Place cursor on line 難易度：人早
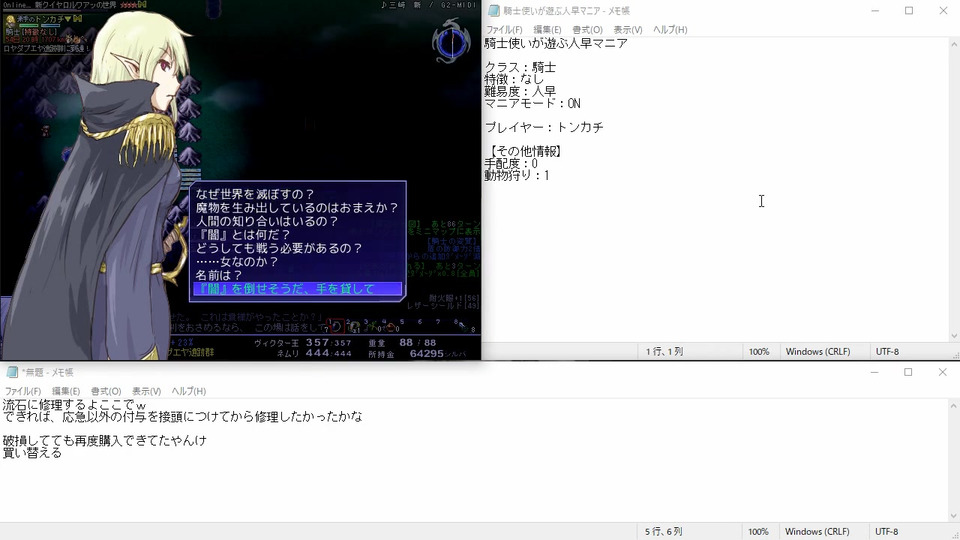 (520, 91)
